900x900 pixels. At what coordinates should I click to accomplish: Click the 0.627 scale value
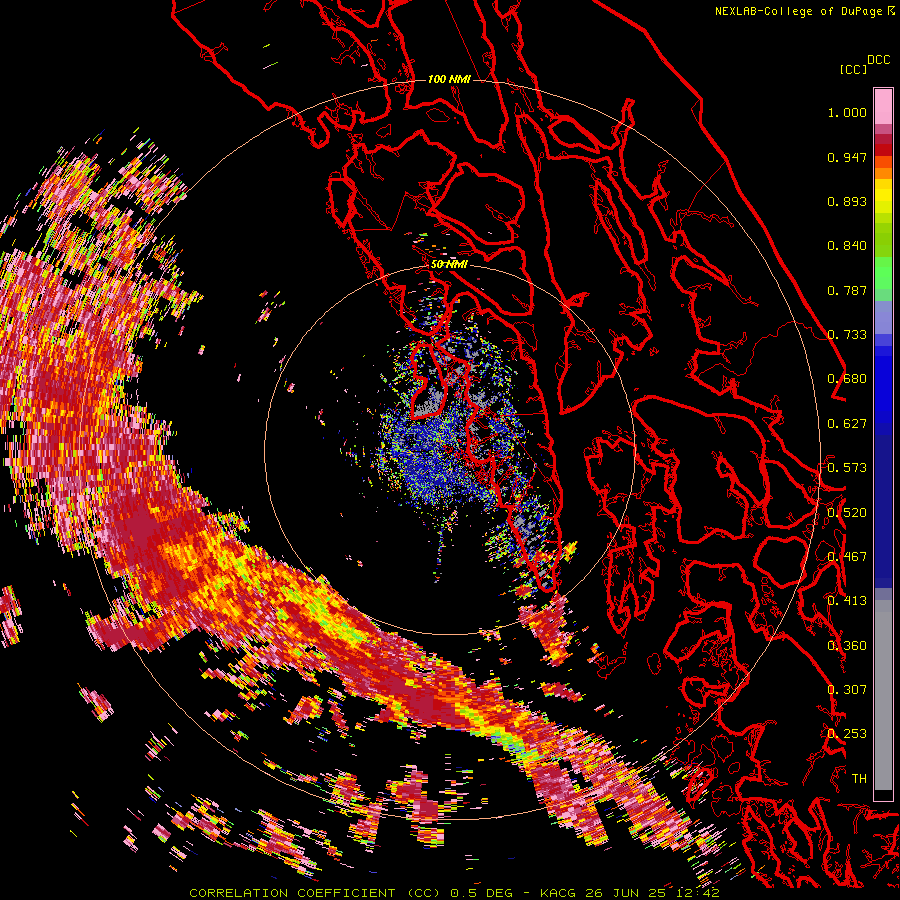pos(847,424)
